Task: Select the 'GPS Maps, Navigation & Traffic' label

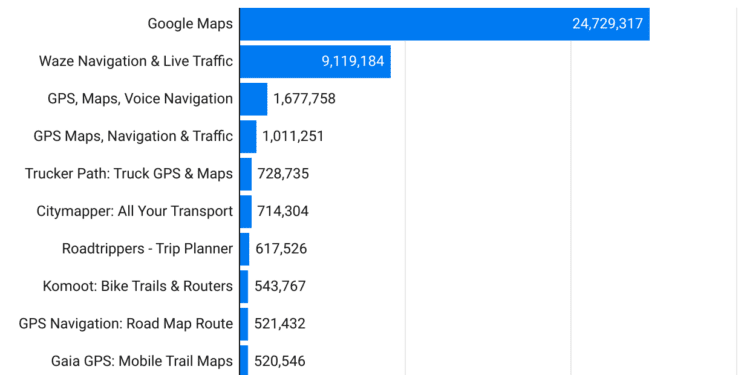Action: (x=133, y=136)
